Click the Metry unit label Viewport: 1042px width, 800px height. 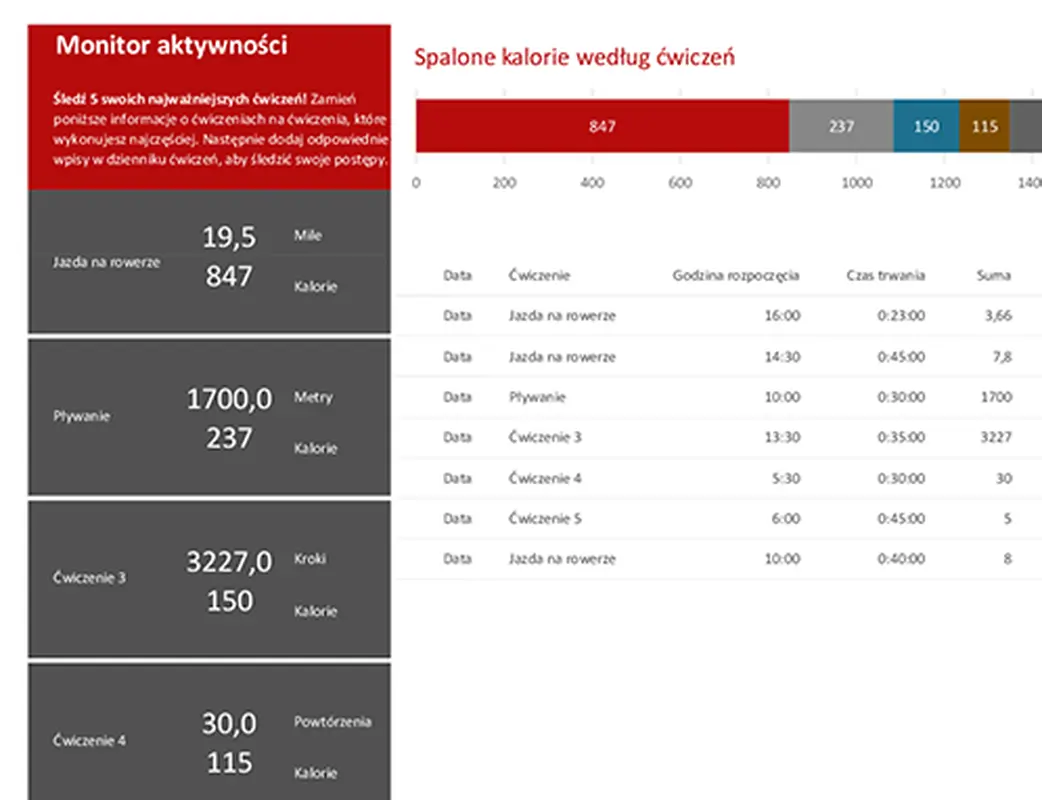(313, 397)
